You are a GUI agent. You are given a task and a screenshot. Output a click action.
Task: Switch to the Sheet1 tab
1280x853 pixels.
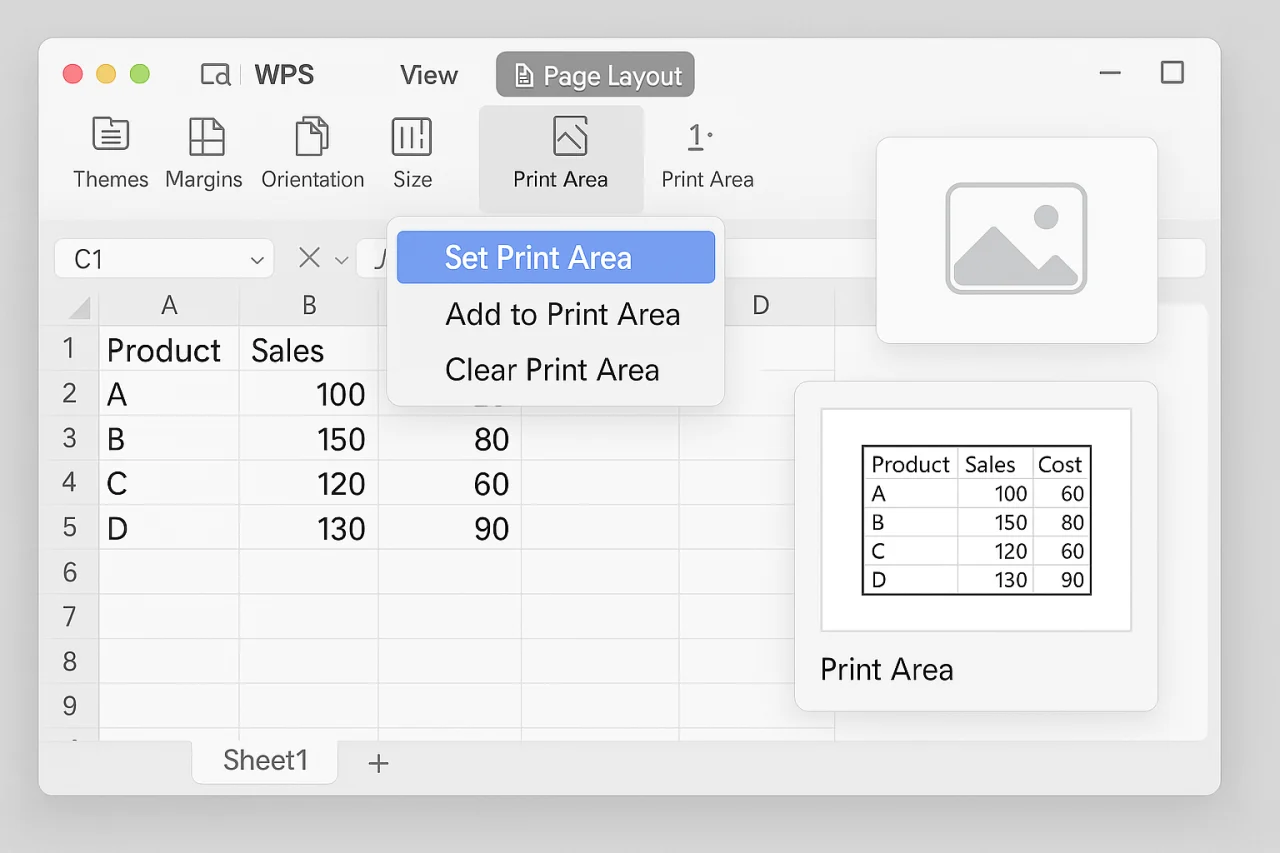(x=265, y=761)
